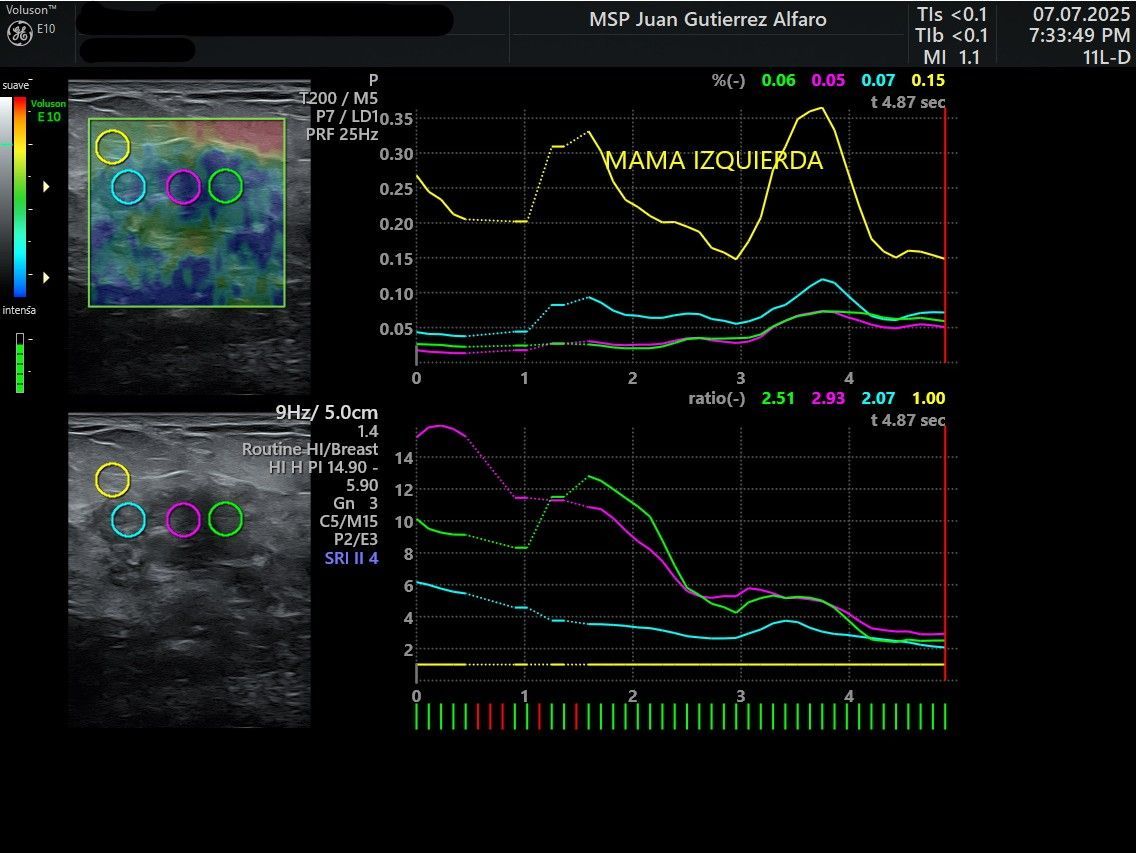Image resolution: width=1136 pixels, height=853 pixels.
Task: Click t 4.87 sec on ratio graph
Action: (x=908, y=420)
